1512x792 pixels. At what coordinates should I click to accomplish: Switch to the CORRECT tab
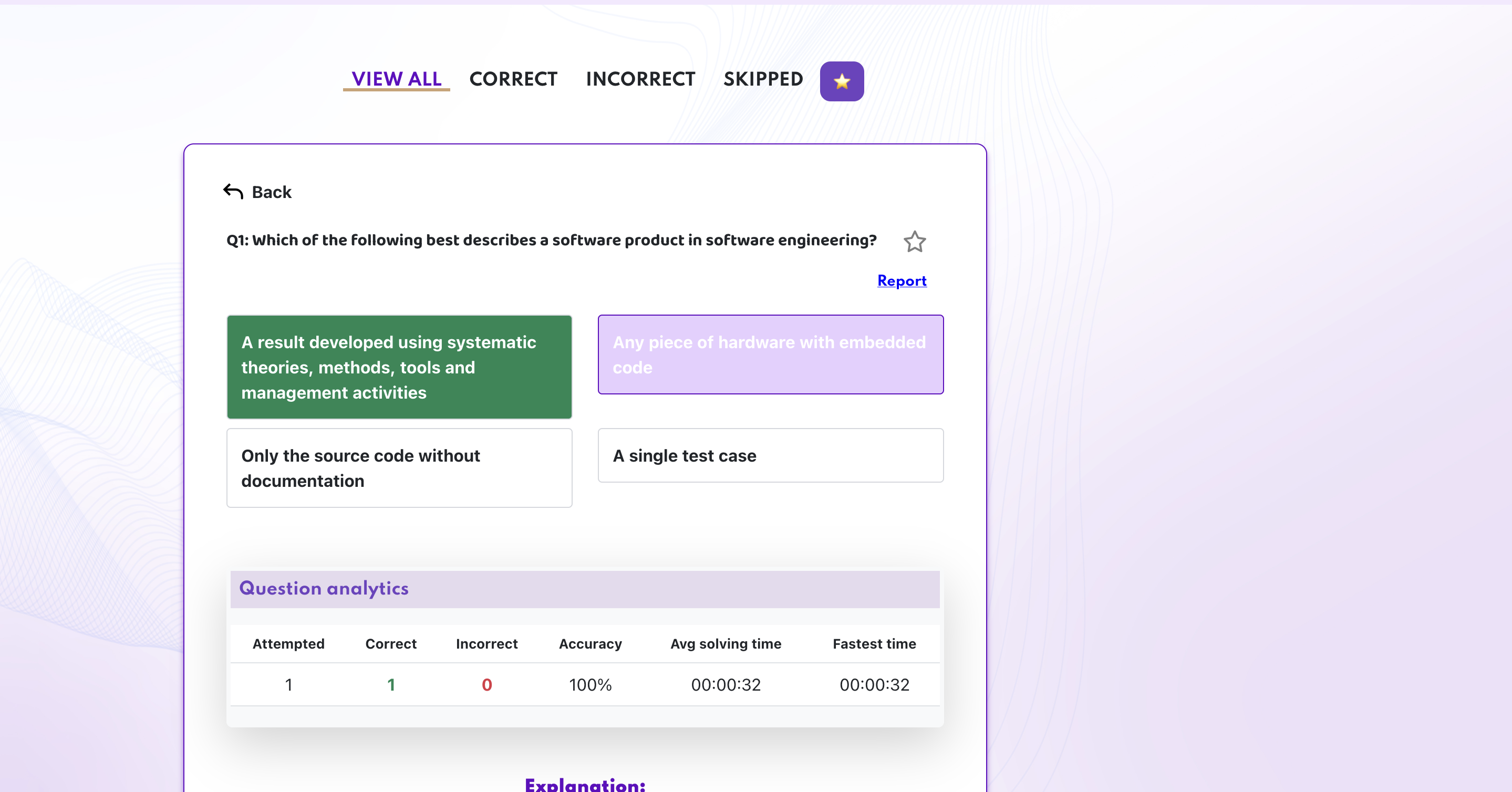click(x=513, y=79)
